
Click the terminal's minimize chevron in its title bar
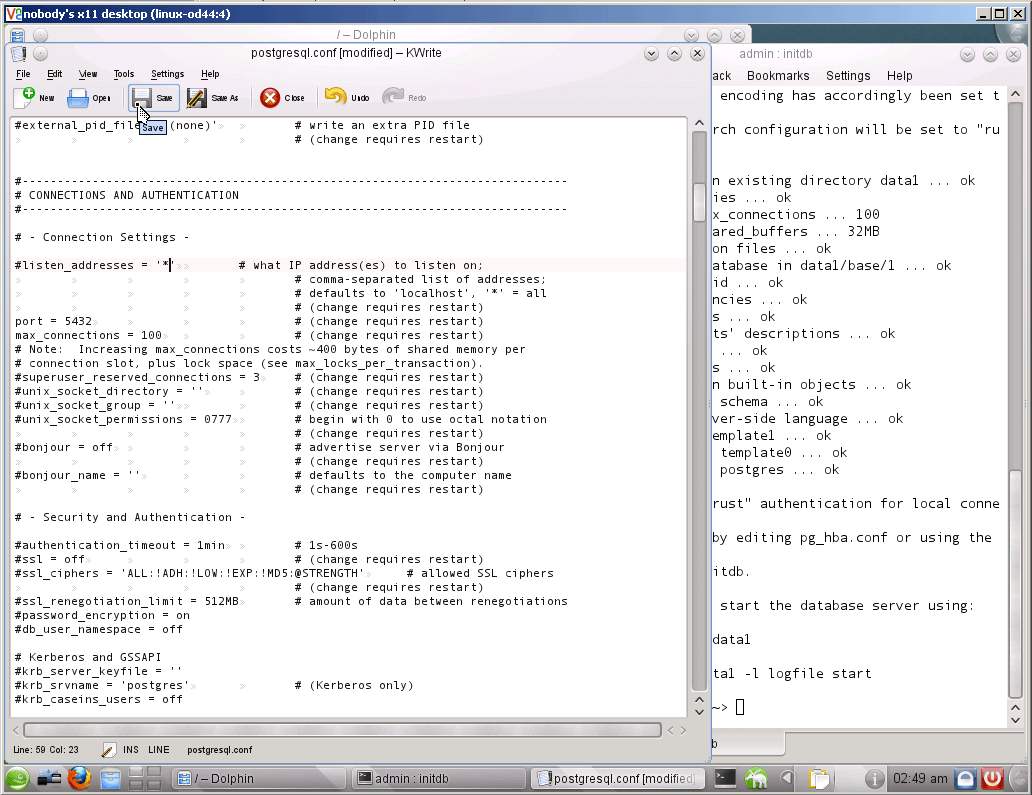tap(967, 54)
